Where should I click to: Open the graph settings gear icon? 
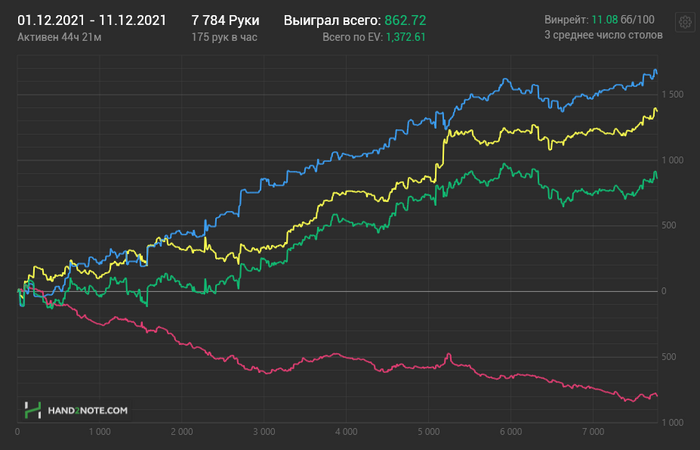click(685, 22)
